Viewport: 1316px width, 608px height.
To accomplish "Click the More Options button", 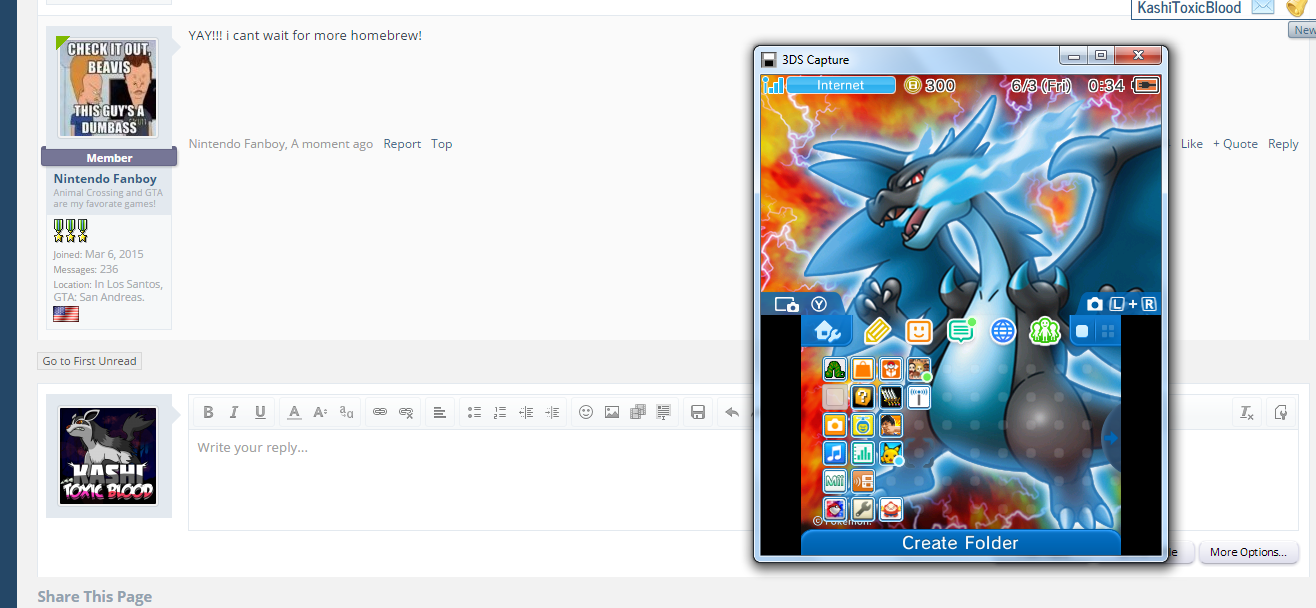I will (x=1249, y=552).
